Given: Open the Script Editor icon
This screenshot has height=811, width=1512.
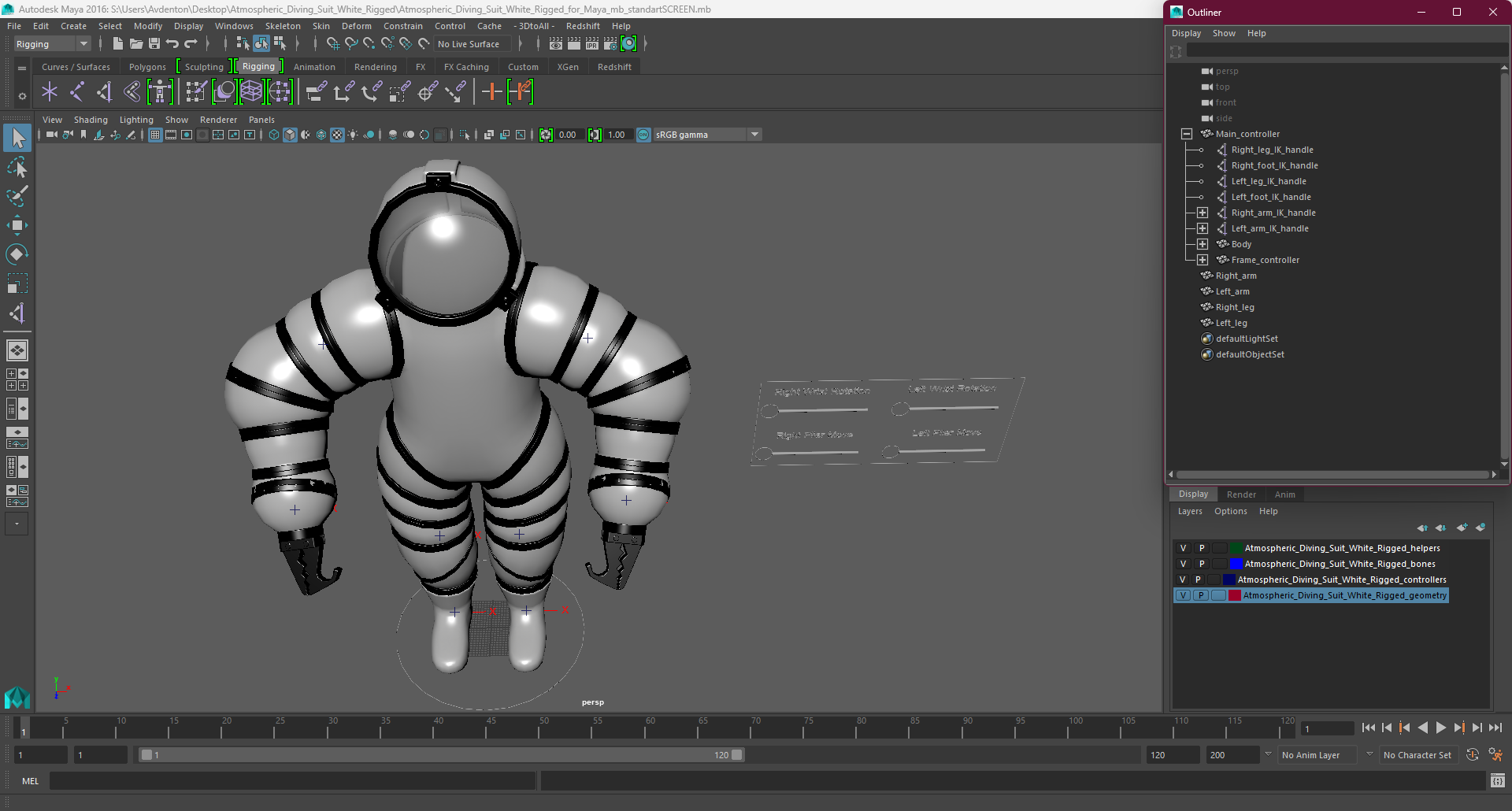Looking at the screenshot, I should (x=1498, y=781).
